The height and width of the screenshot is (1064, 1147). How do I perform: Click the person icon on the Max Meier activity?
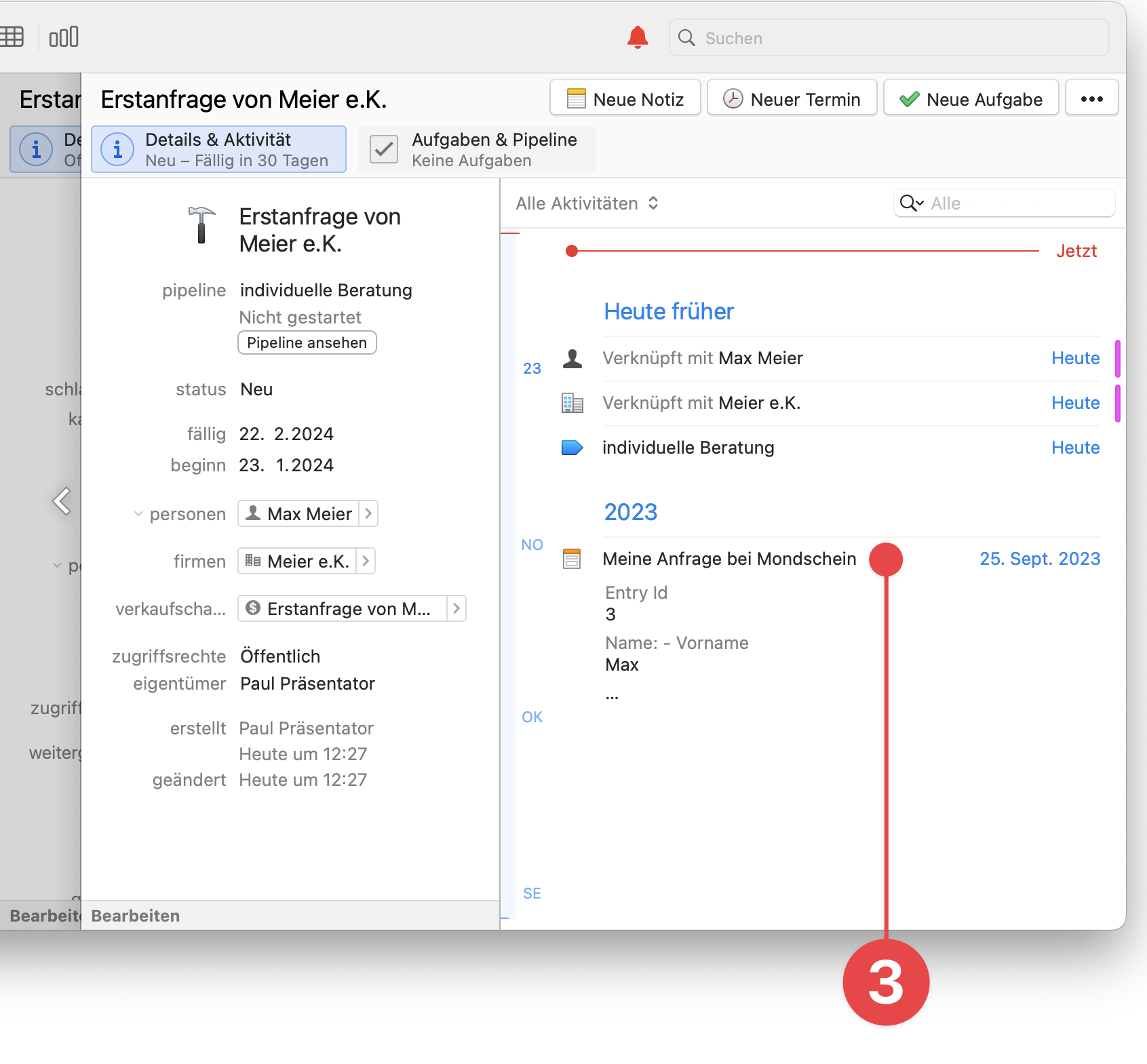point(573,358)
